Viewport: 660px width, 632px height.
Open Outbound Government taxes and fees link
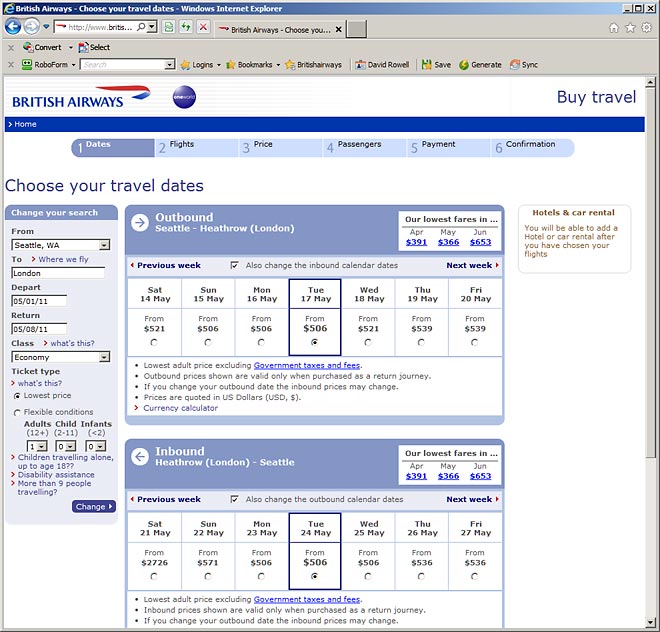[307, 365]
